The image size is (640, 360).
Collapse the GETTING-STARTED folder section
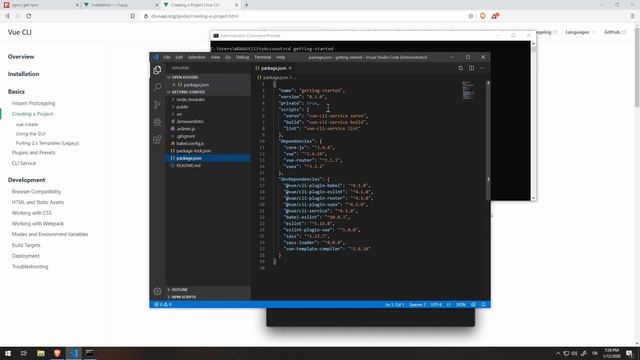(208, 92)
